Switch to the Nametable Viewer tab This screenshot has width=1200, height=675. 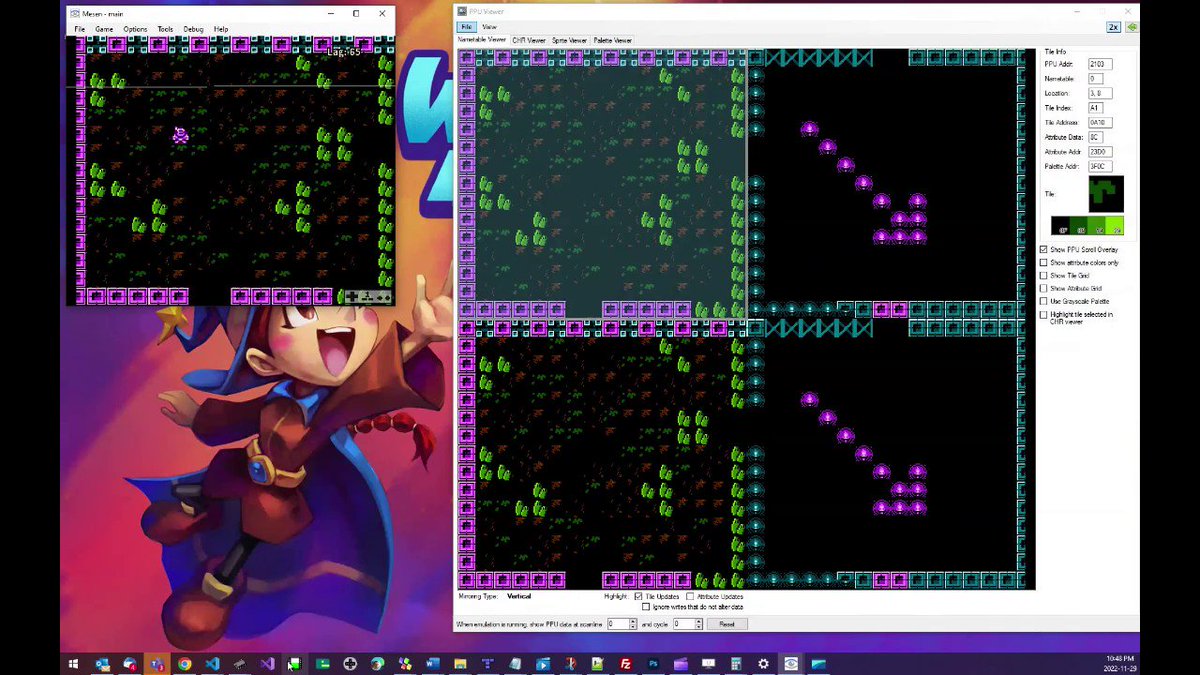[x=482, y=40]
